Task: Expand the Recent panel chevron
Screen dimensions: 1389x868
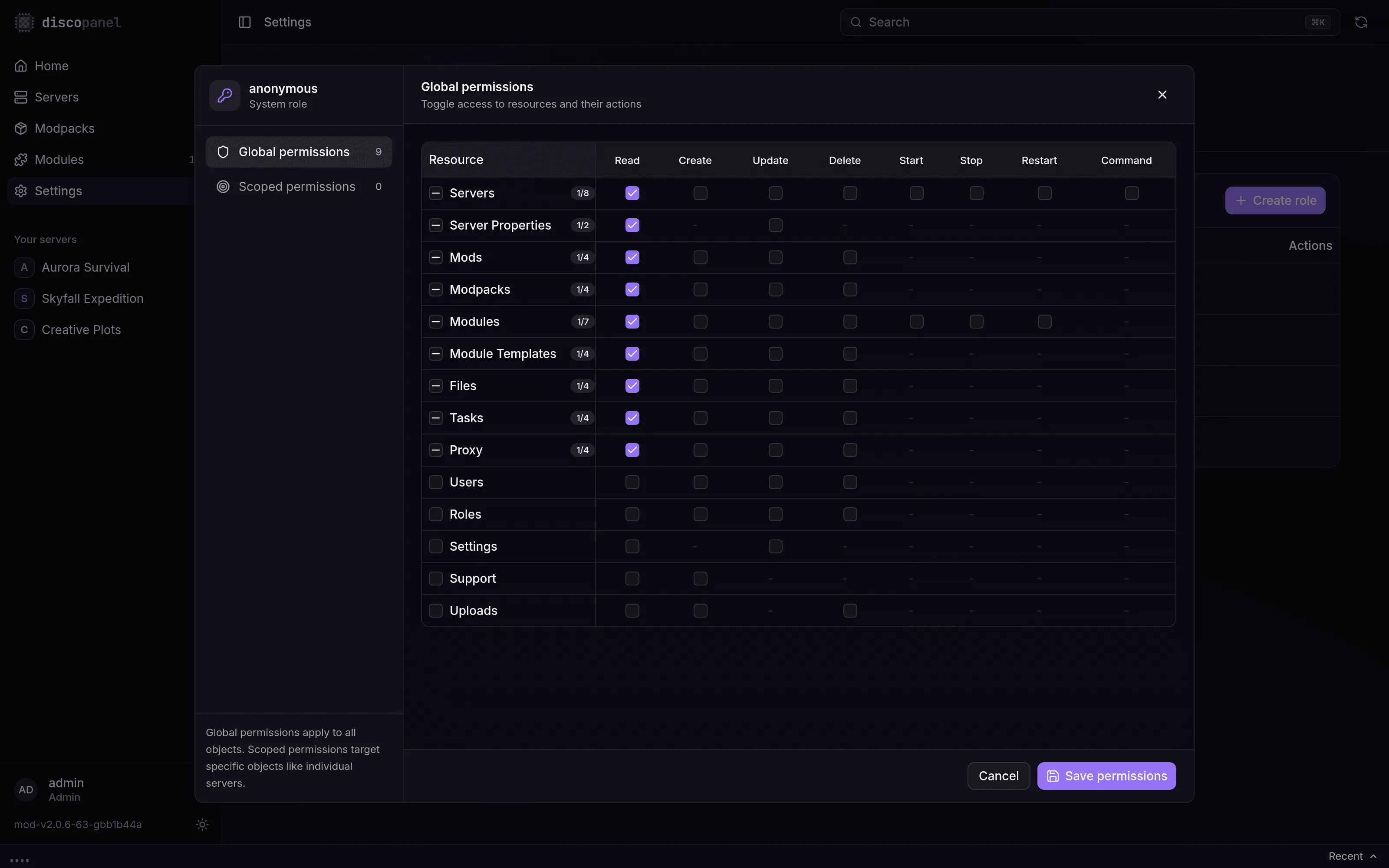Action: [x=1373, y=857]
